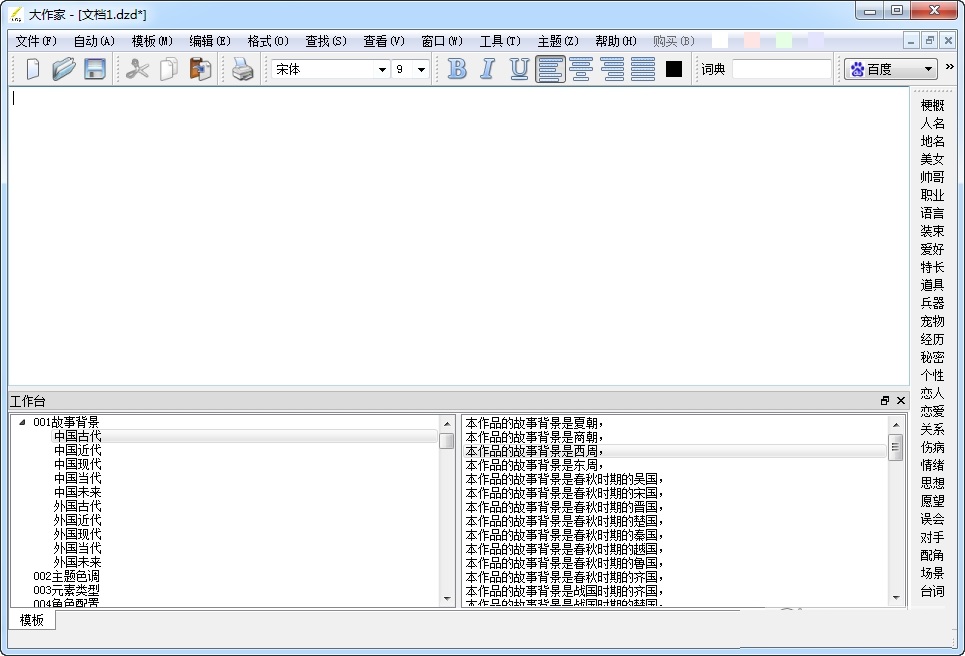Open the 百度 search engine dropdown

tap(891, 69)
